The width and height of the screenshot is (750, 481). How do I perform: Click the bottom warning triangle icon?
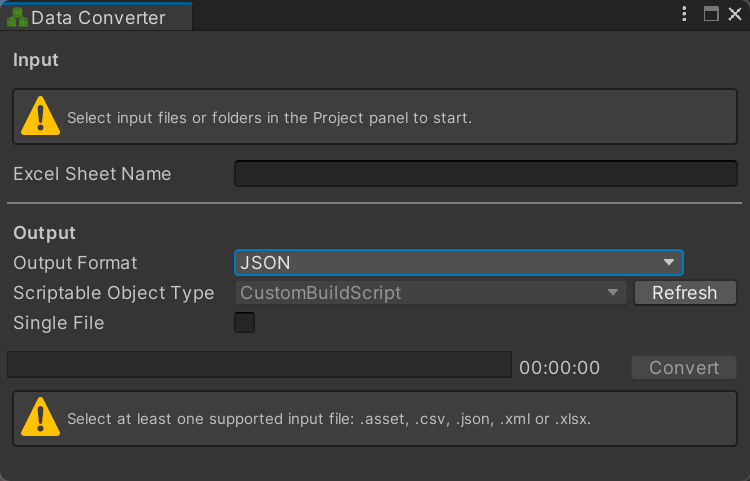(x=41, y=417)
